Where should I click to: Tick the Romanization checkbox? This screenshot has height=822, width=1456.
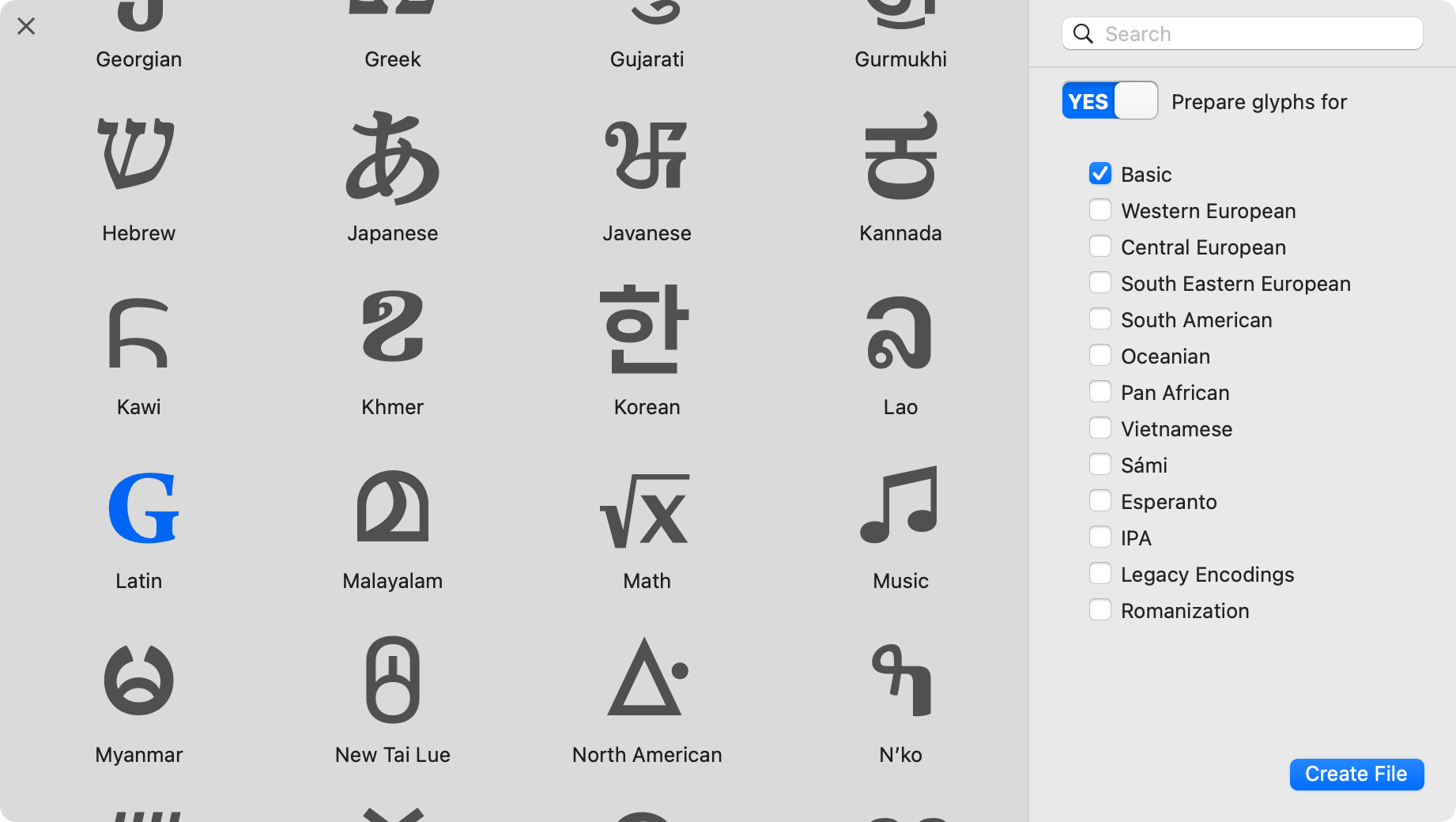click(1100, 610)
